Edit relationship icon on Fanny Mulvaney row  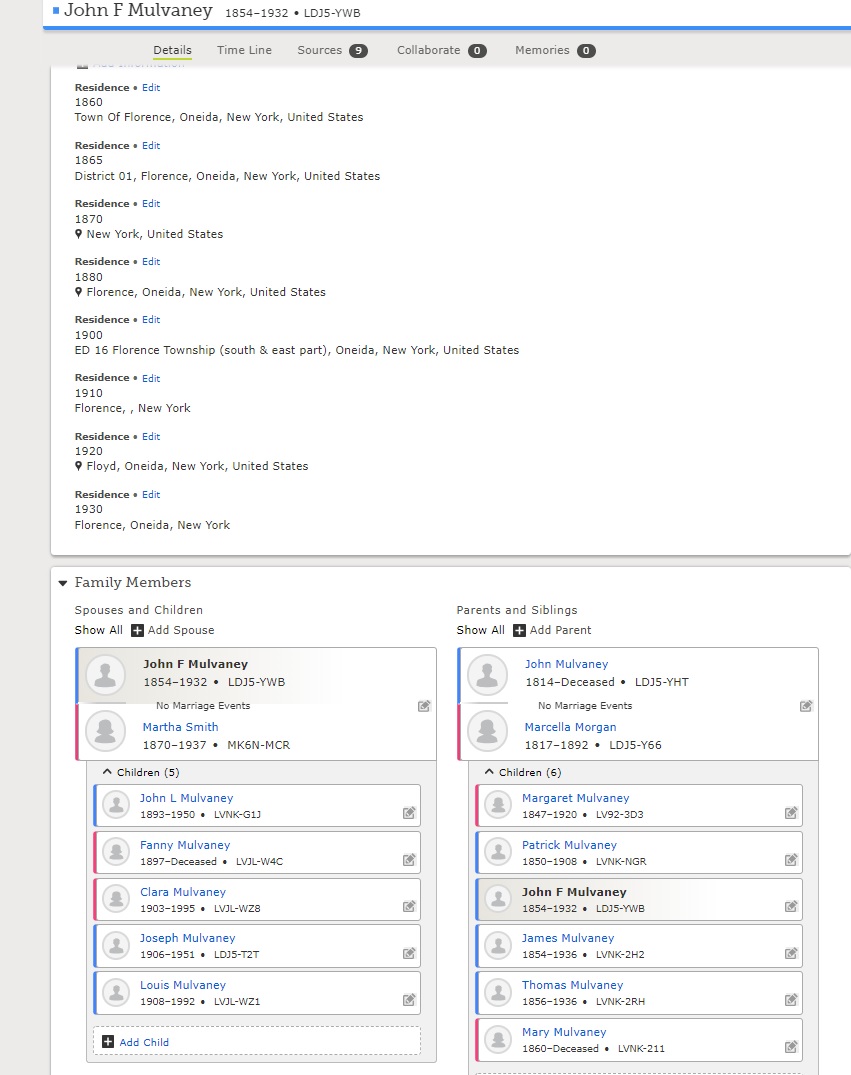(x=409, y=859)
